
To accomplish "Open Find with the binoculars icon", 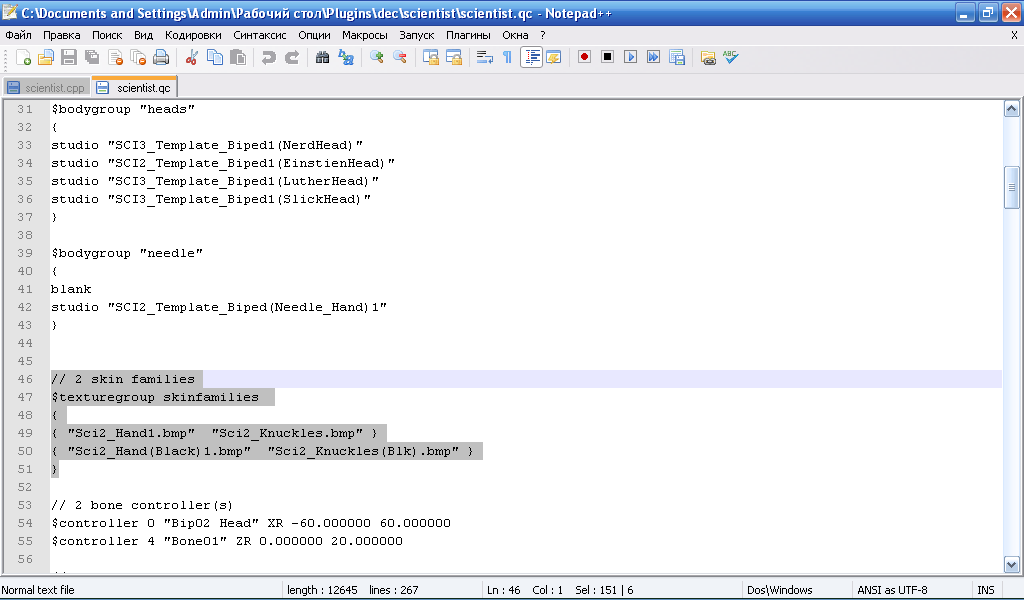I will 322,57.
